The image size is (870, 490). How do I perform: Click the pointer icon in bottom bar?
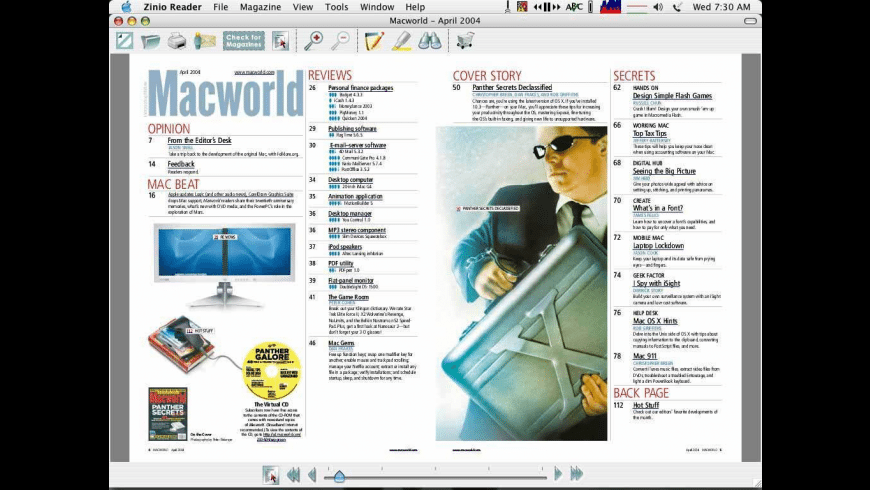271,475
